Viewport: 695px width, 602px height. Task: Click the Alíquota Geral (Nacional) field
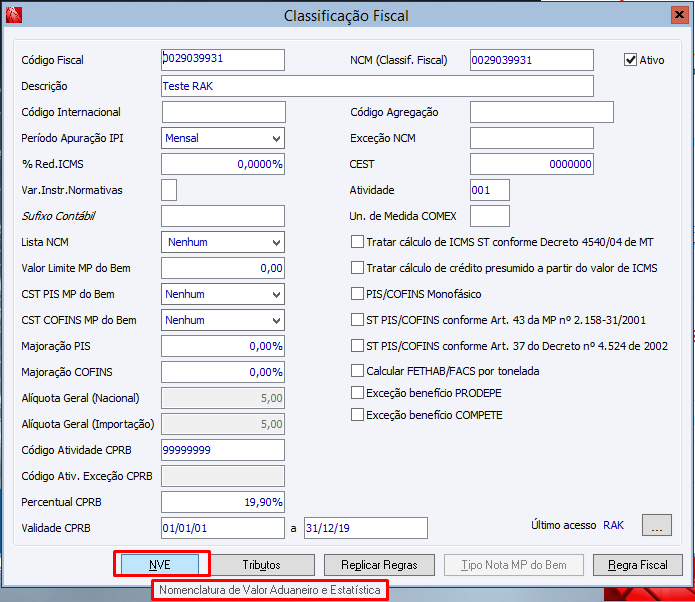pos(223,398)
